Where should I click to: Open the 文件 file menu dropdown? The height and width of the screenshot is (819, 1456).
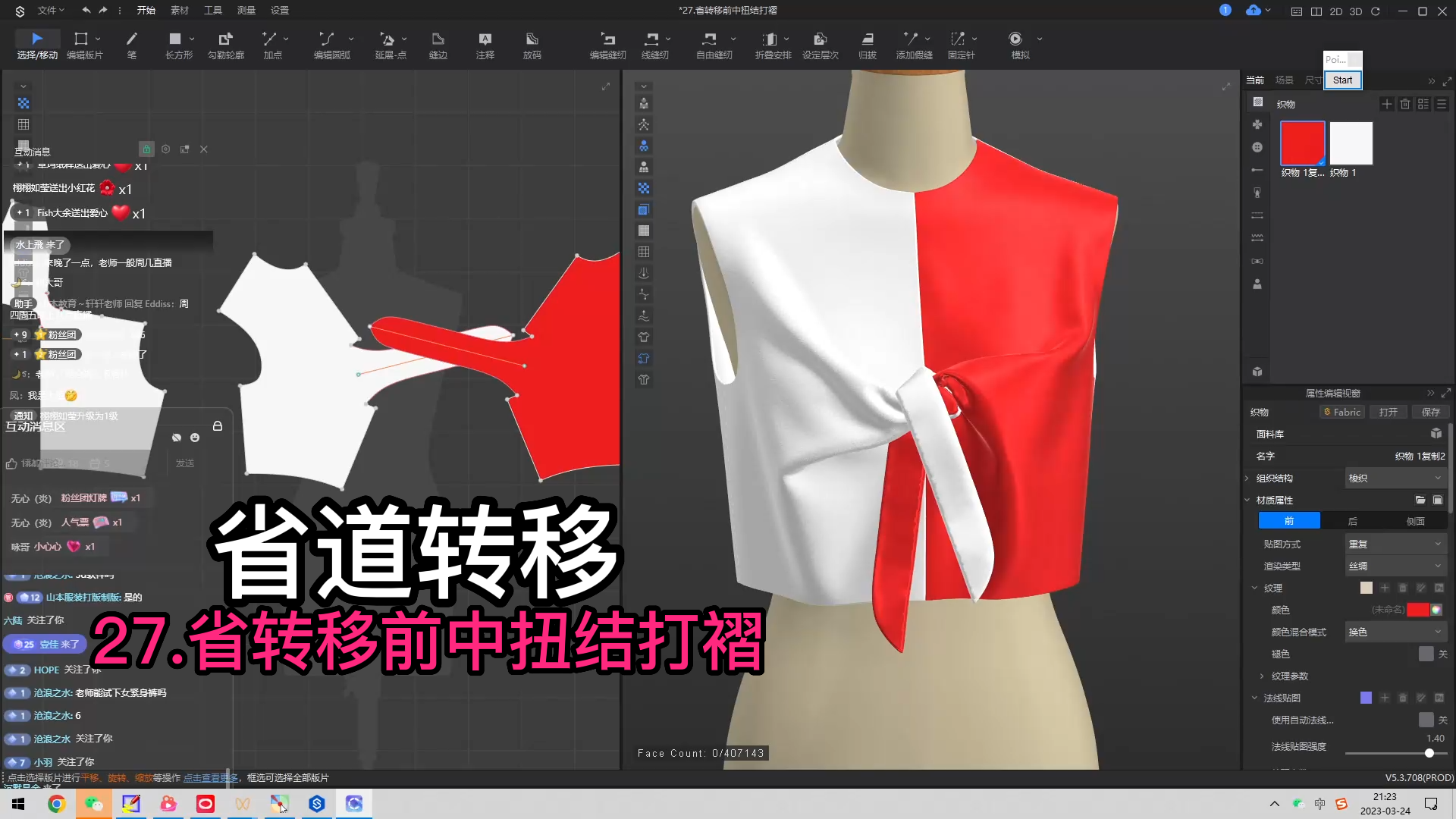(51, 11)
